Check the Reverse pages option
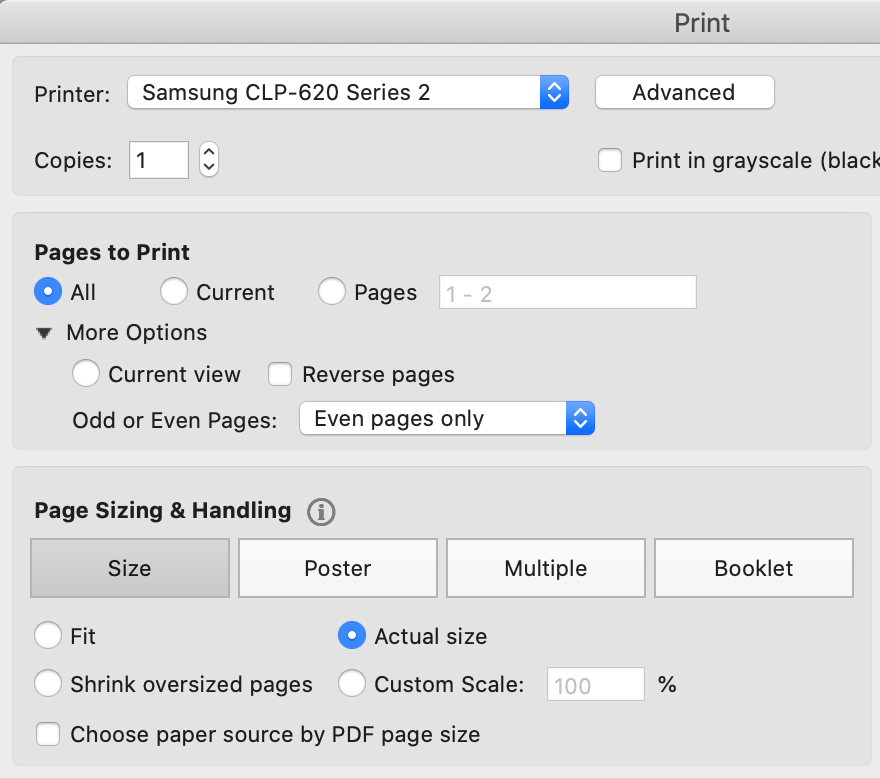Image resolution: width=880 pixels, height=778 pixels. [x=280, y=373]
